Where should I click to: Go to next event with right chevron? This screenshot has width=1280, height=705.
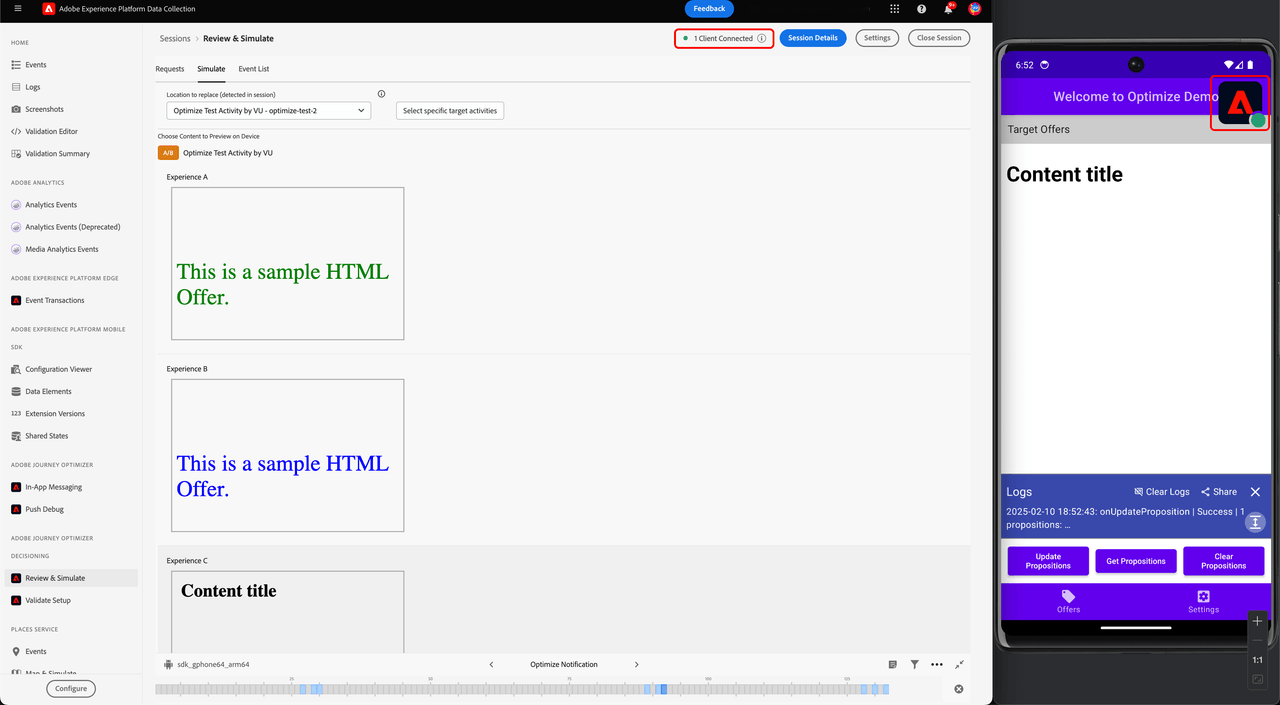click(637, 664)
